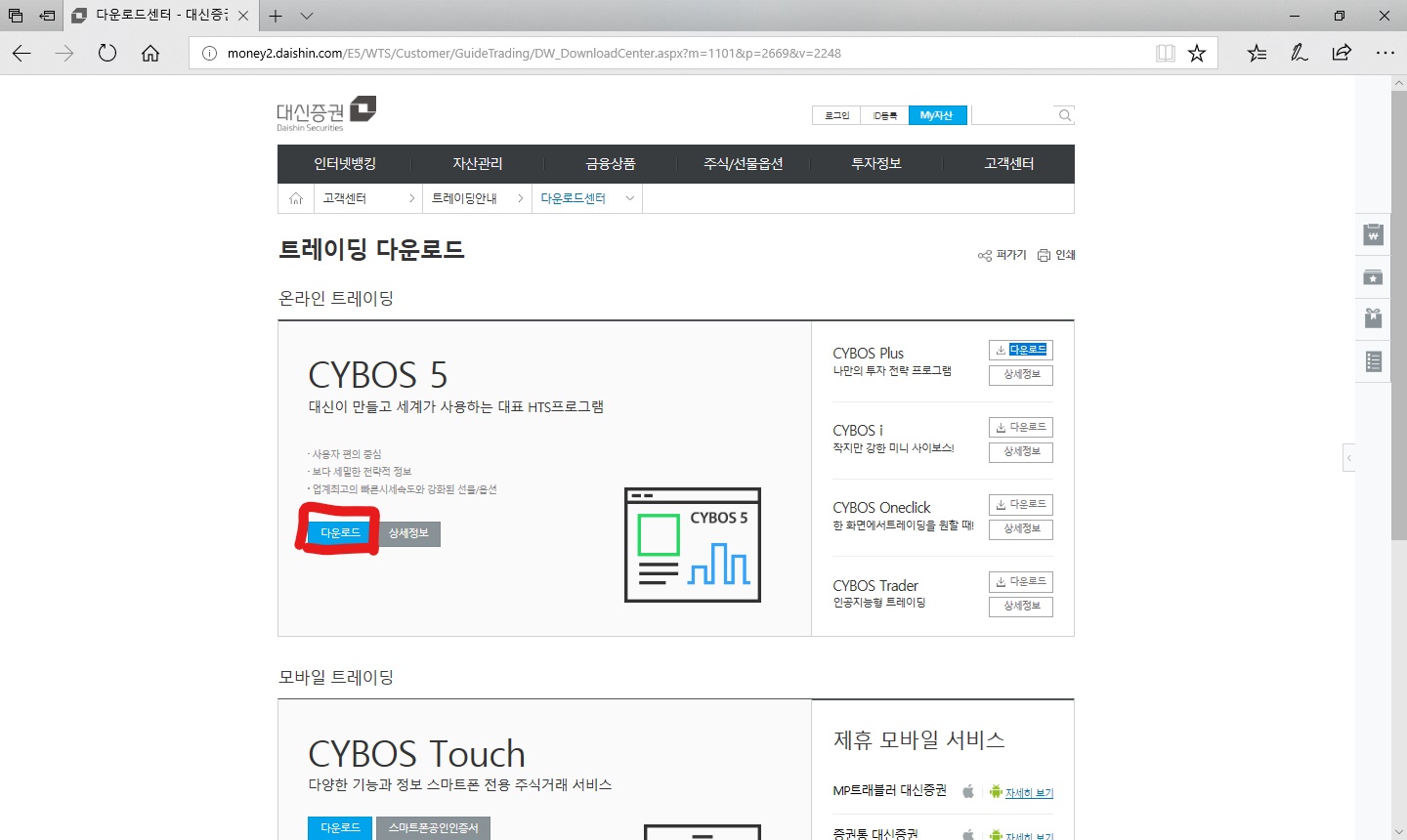1407x840 pixels.
Task: Download CYBOS Touch
Action: click(x=340, y=827)
